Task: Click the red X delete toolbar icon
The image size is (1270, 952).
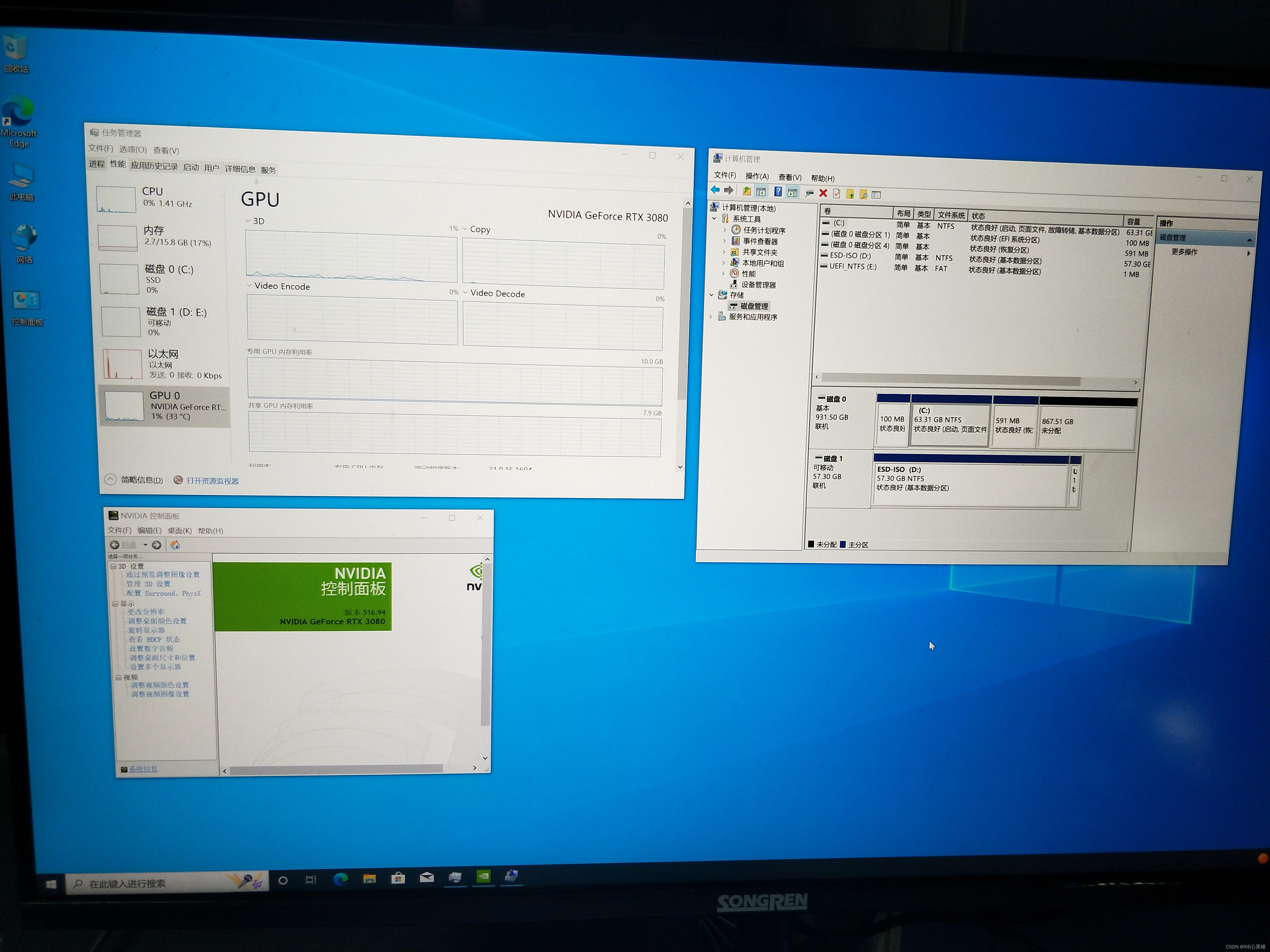Action: [x=823, y=193]
